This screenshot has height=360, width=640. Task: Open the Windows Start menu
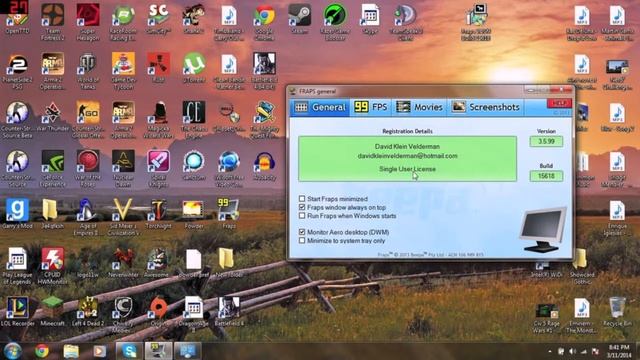[12, 351]
